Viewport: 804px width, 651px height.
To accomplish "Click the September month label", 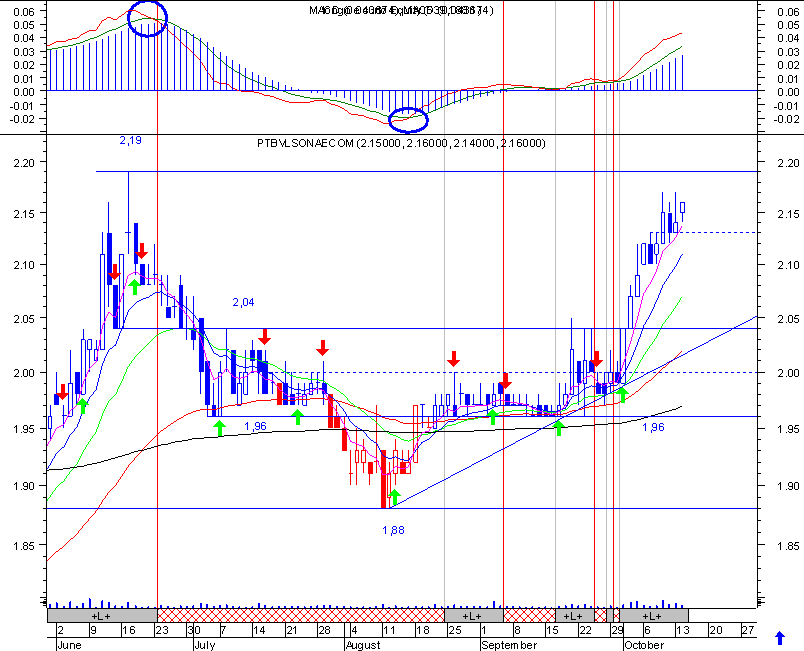I will click(x=509, y=645).
